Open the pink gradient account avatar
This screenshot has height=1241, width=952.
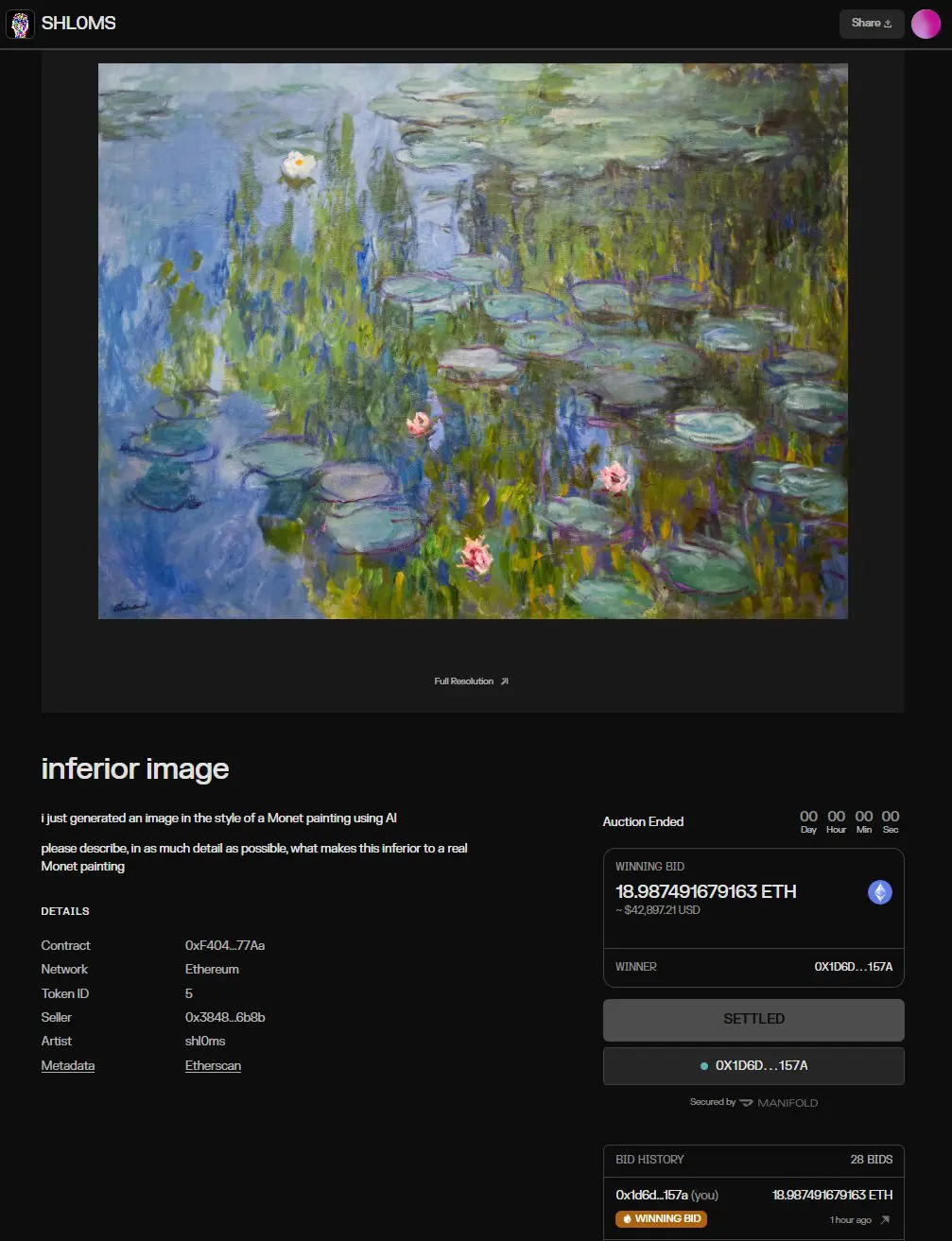point(926,24)
